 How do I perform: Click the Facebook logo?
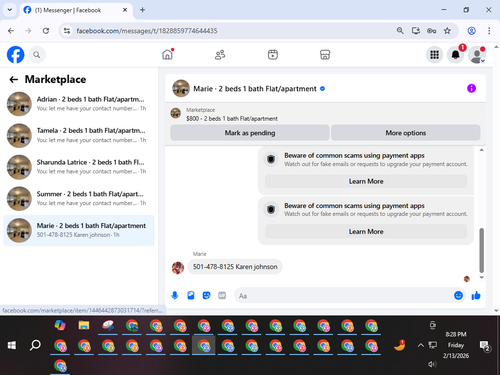coord(16,55)
